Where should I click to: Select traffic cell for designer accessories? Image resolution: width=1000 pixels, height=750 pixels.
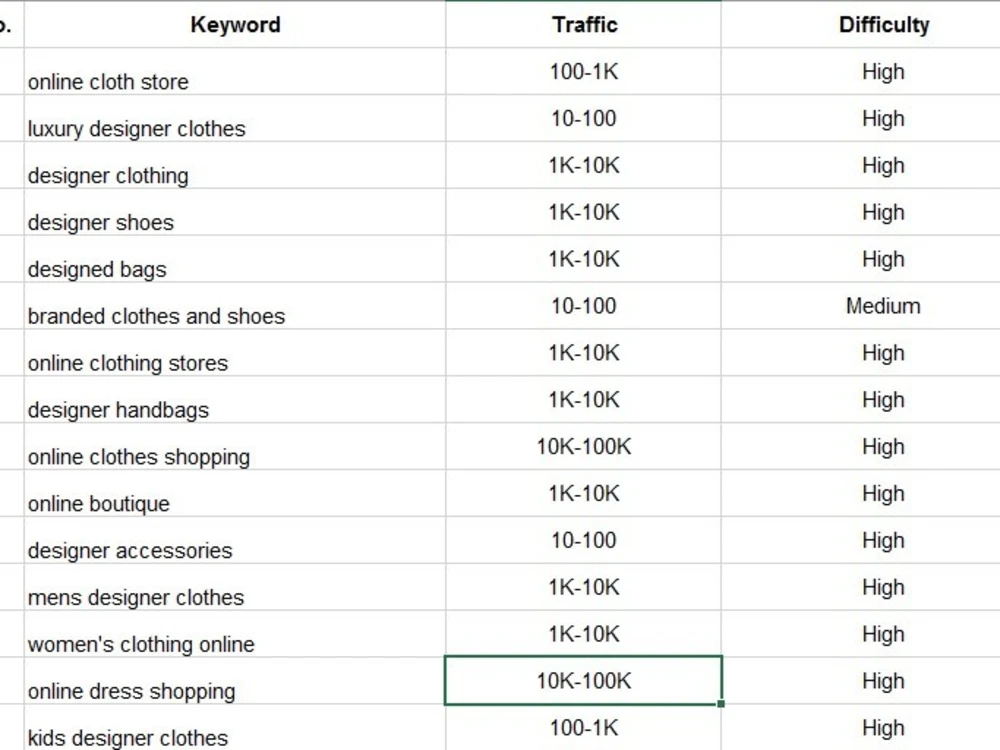click(584, 540)
